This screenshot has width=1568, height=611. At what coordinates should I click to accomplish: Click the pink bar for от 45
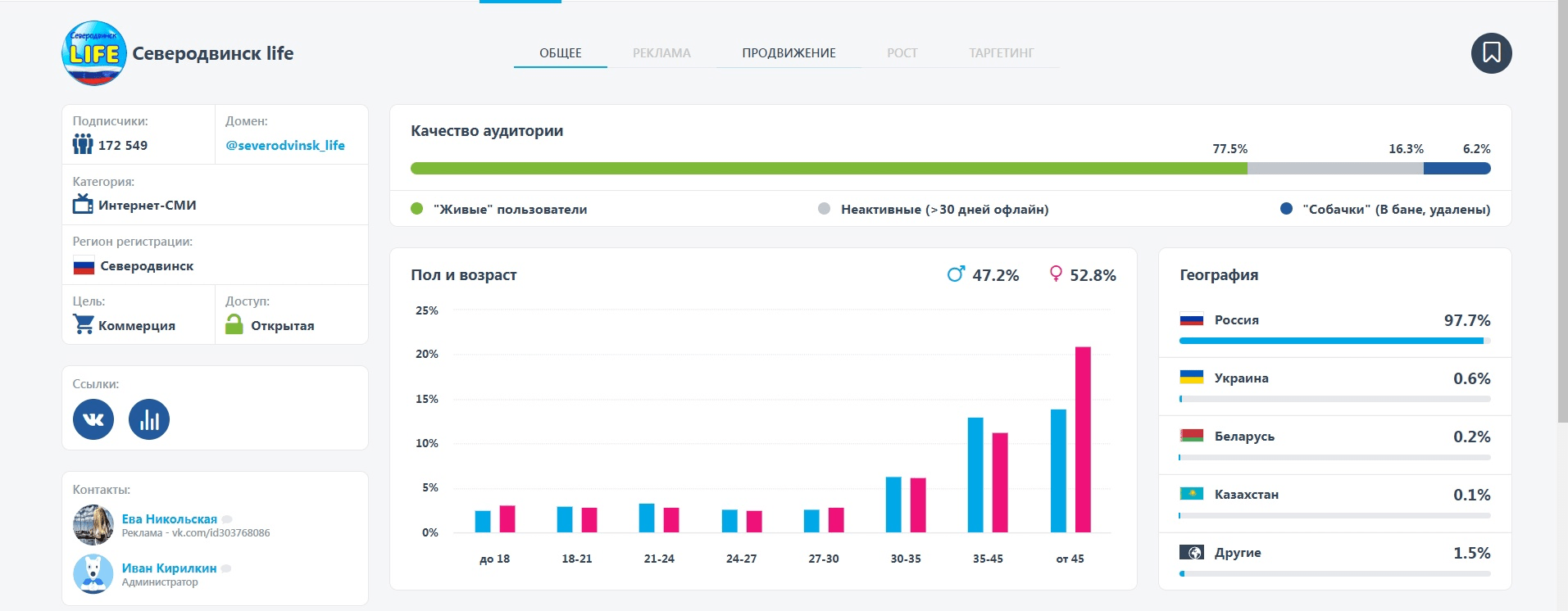[1083, 440]
